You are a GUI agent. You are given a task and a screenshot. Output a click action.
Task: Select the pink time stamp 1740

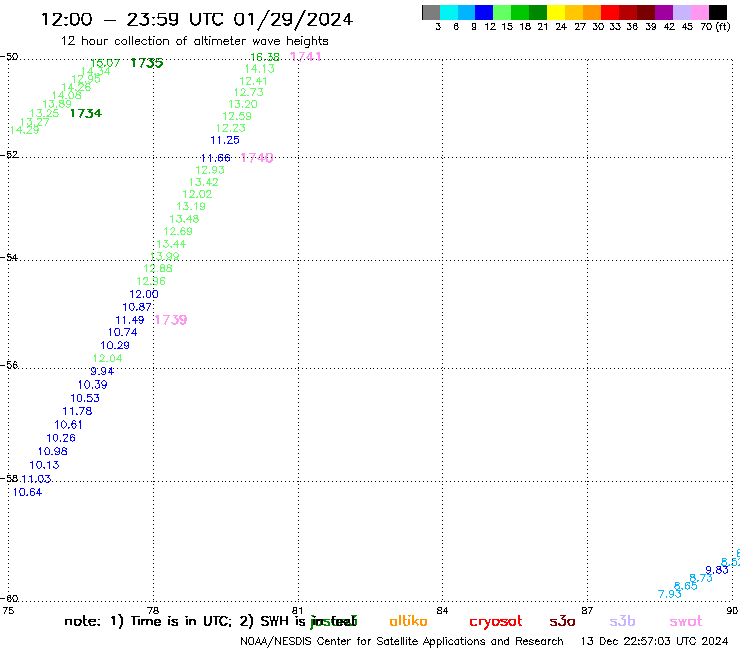pyautogui.click(x=257, y=158)
